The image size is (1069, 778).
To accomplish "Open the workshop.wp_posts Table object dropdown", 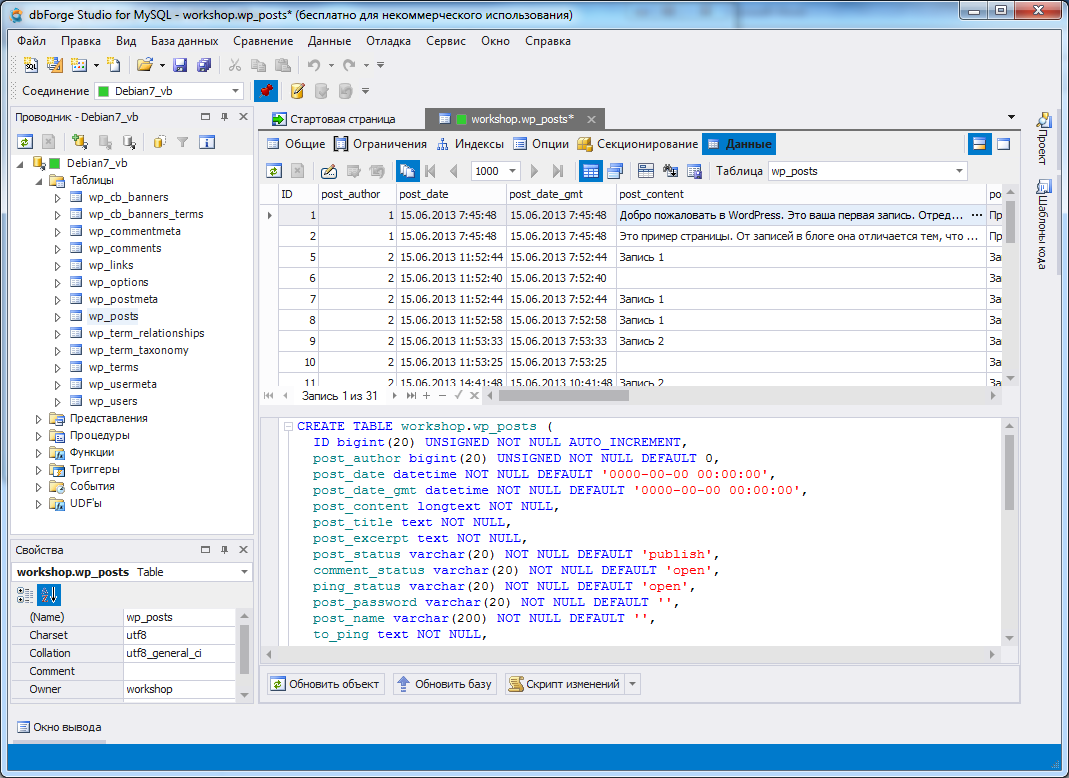I will [x=244, y=572].
